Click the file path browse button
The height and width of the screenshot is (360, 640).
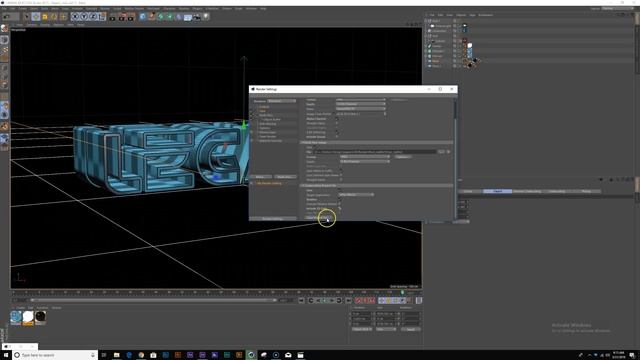441,152
